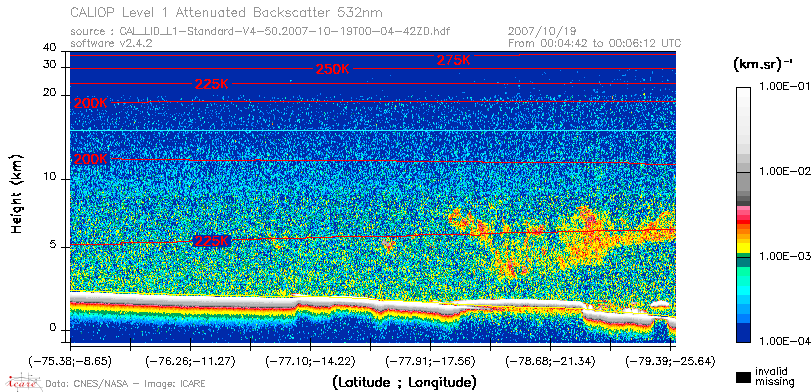This screenshot has width=811, height=392.
Task: Click the "40" height axis tick label
Action: click(x=50, y=48)
